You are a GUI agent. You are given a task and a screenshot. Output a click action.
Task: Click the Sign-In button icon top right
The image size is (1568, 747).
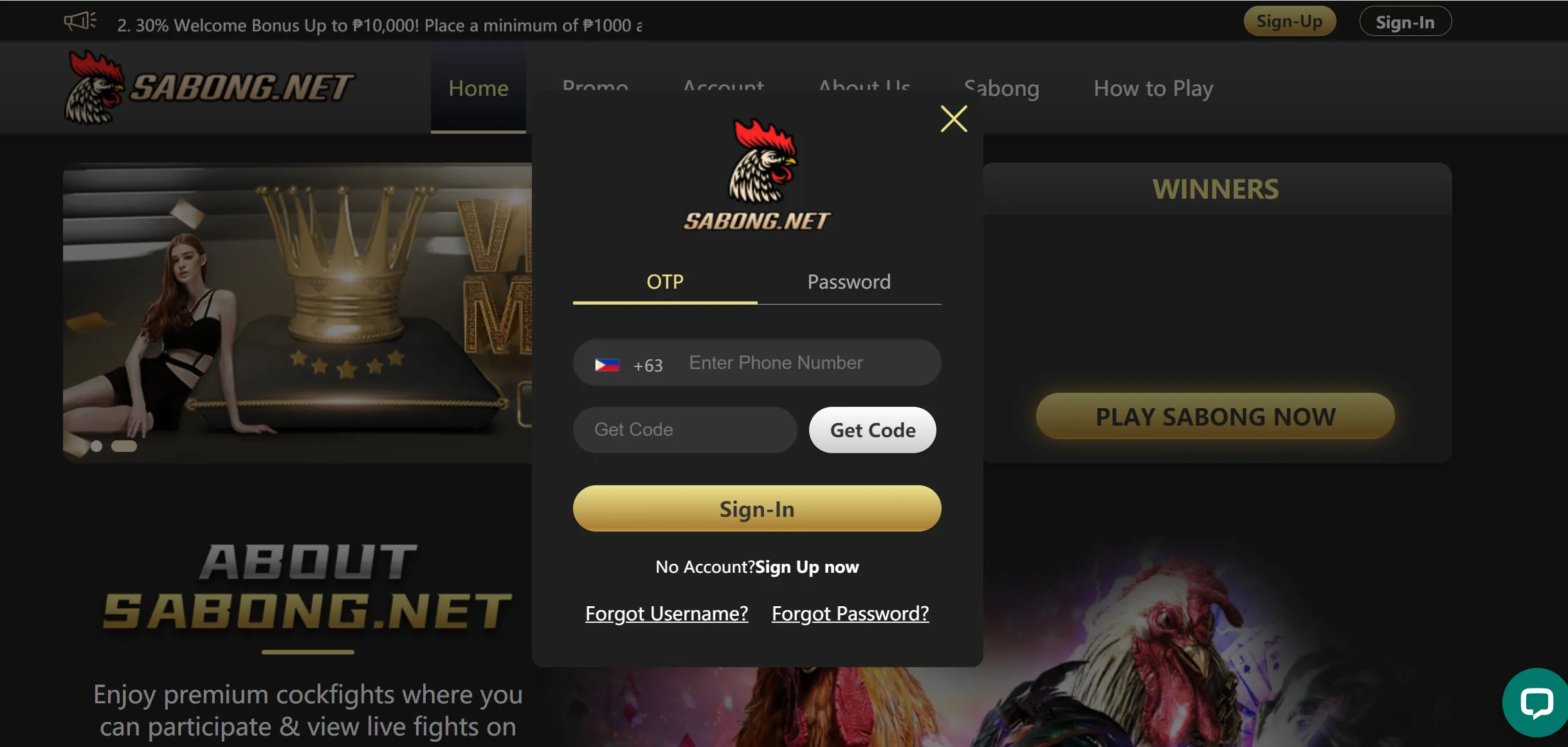click(x=1405, y=21)
